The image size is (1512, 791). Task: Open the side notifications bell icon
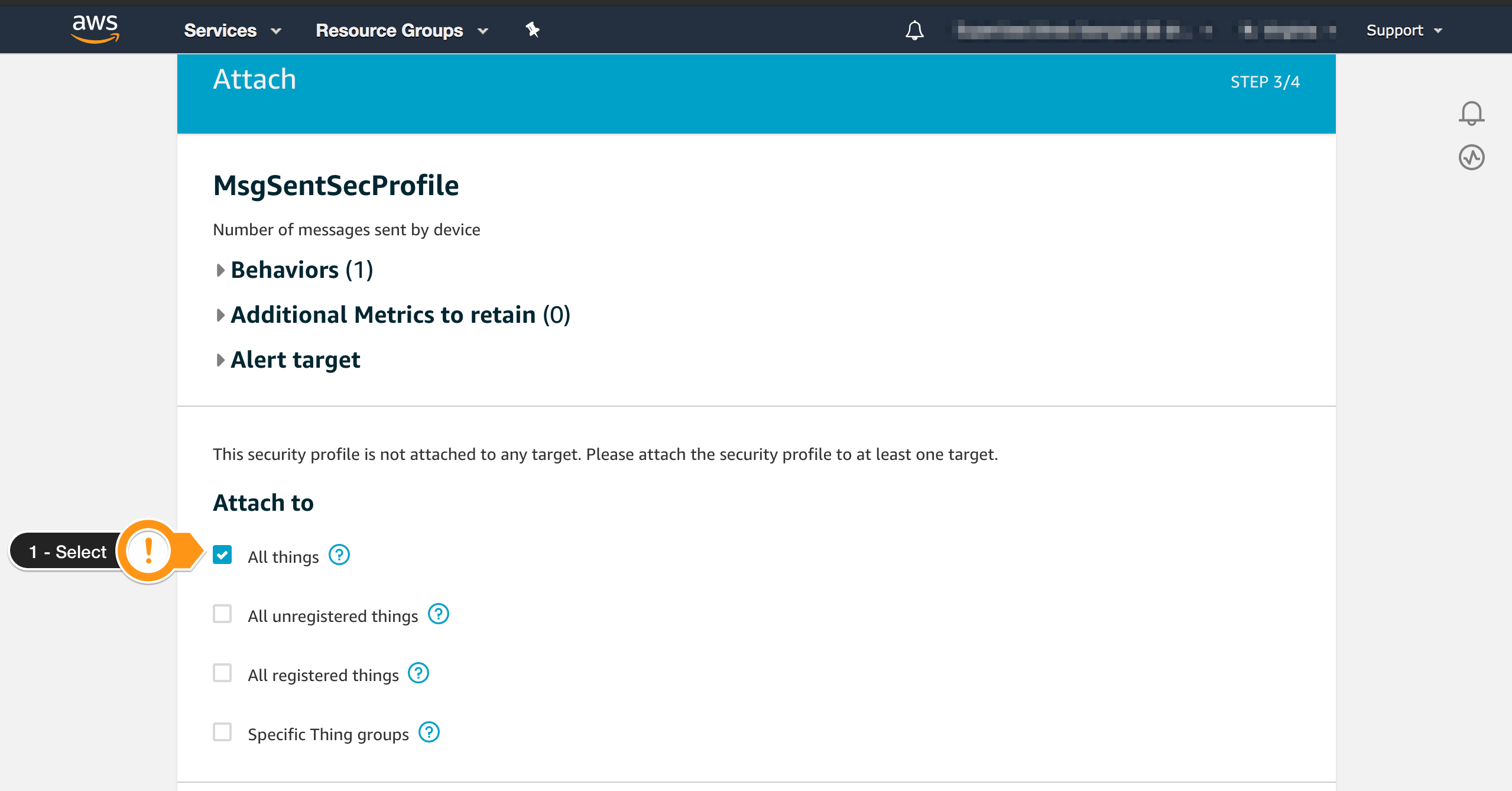(x=1471, y=113)
